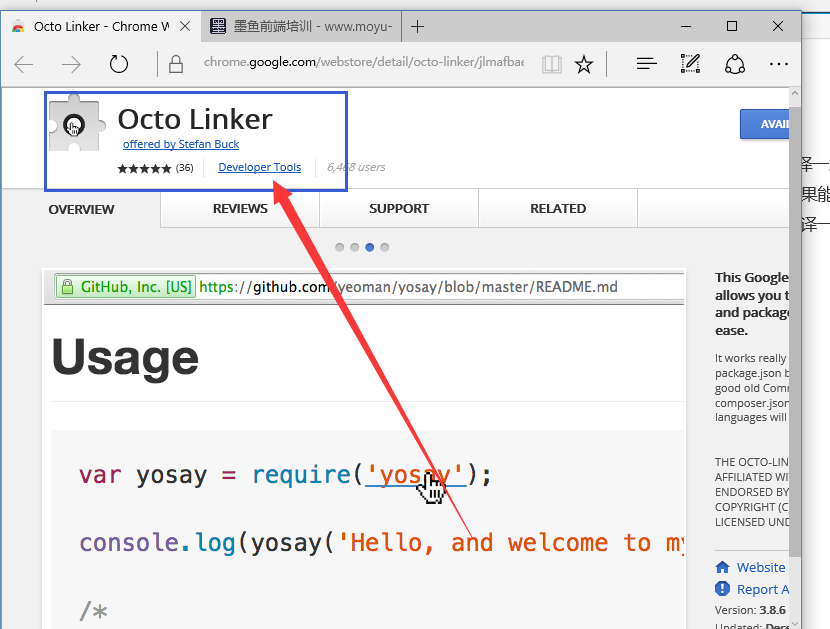Image resolution: width=830 pixels, height=629 pixels.
Task: Click the browser back arrow
Action: [24, 65]
